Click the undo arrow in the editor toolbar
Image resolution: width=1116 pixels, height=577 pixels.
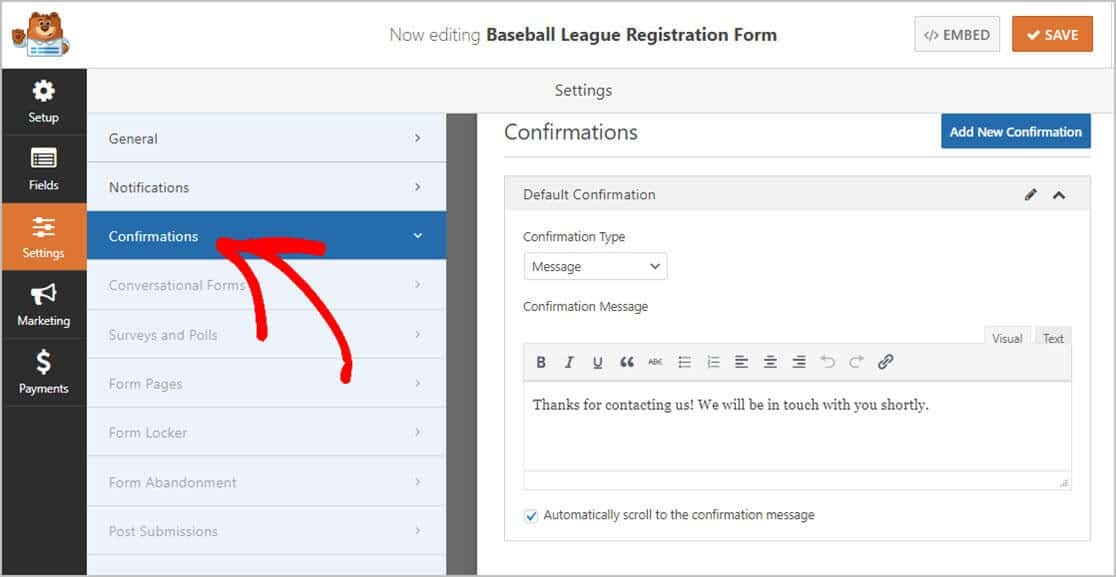[x=828, y=362]
